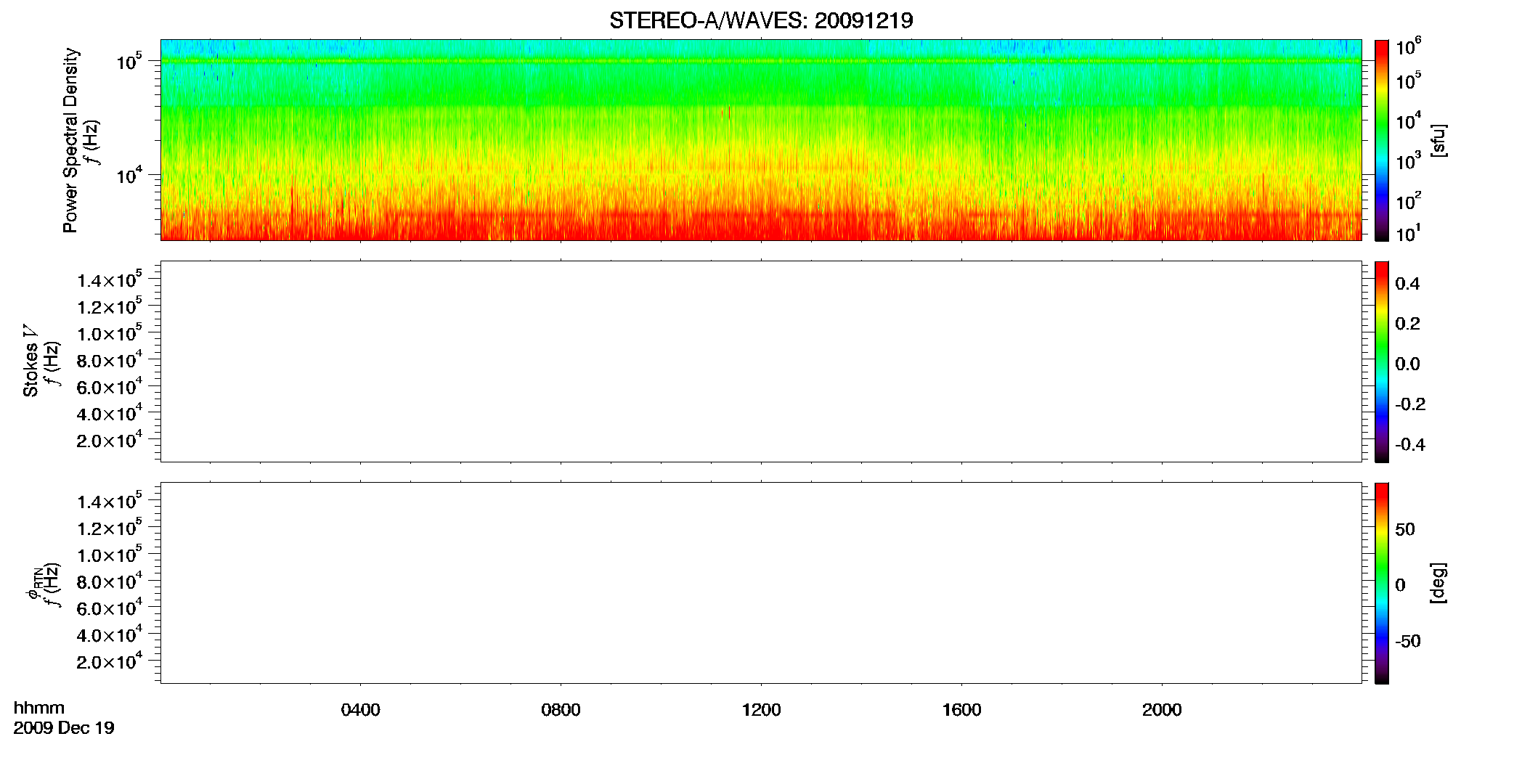Image resolution: width=1522 pixels, height=784 pixels.
Task: Click the 10^4 frequency tick in top panel
Action: 129,176
